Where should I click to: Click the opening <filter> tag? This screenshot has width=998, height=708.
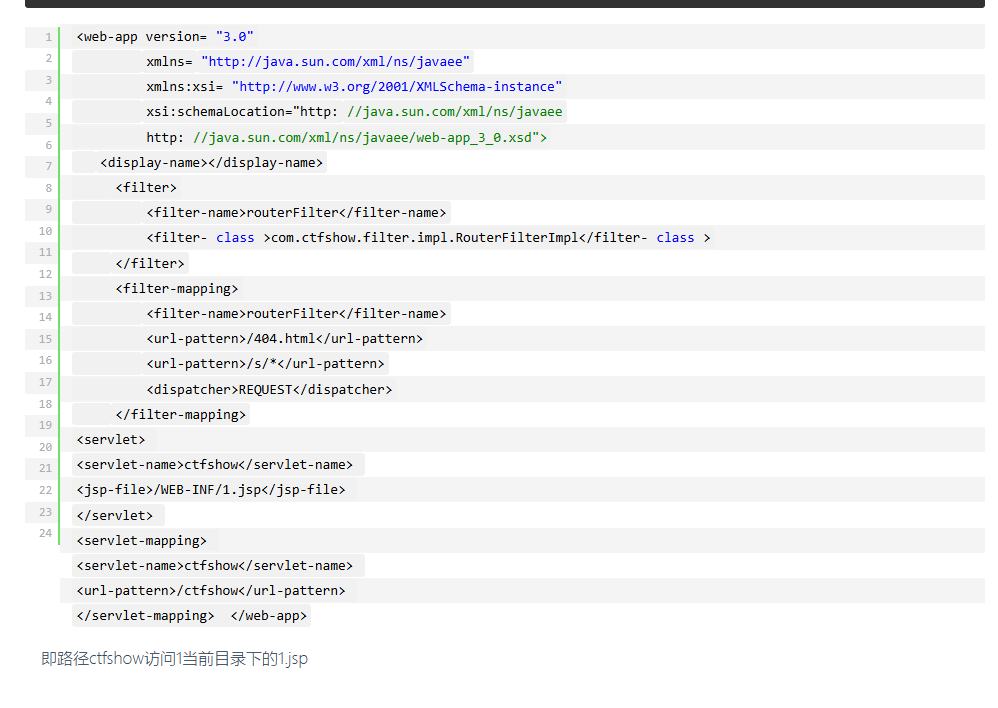tap(146, 188)
